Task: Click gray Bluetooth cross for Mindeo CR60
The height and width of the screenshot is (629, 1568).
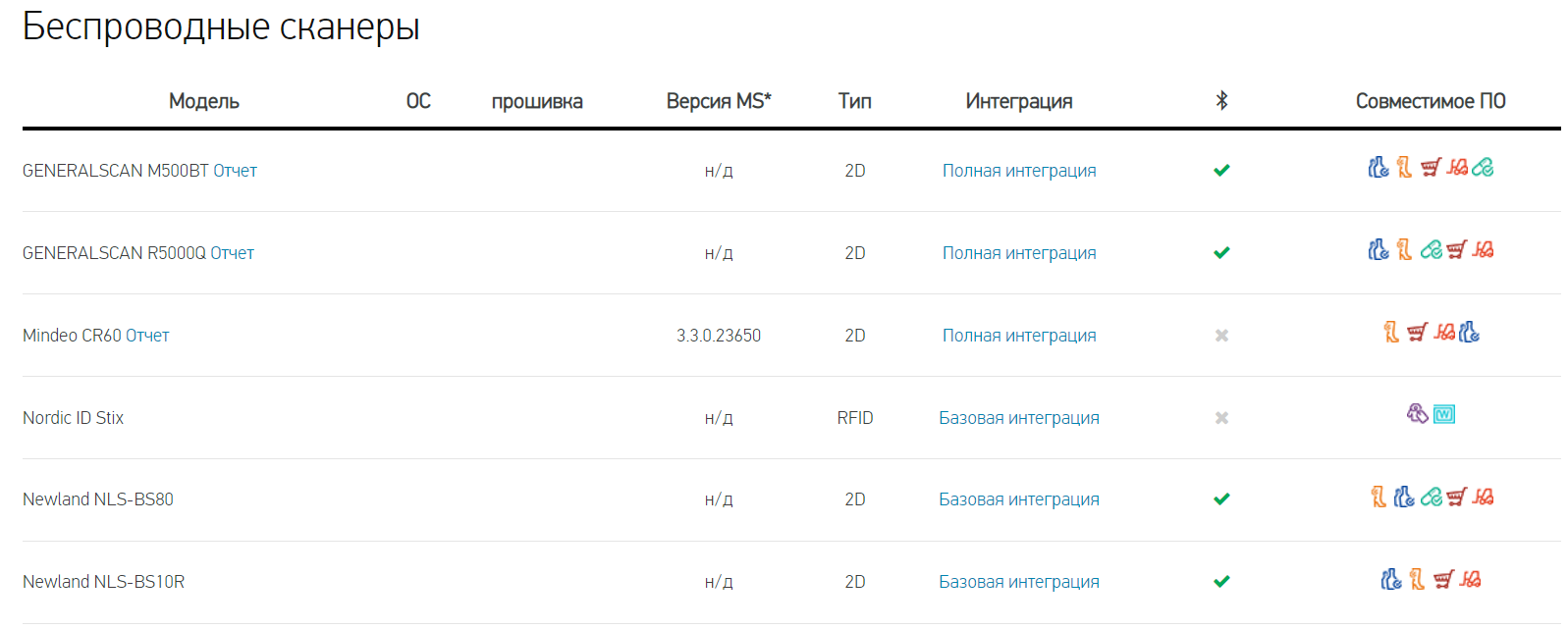Action: click(1221, 336)
